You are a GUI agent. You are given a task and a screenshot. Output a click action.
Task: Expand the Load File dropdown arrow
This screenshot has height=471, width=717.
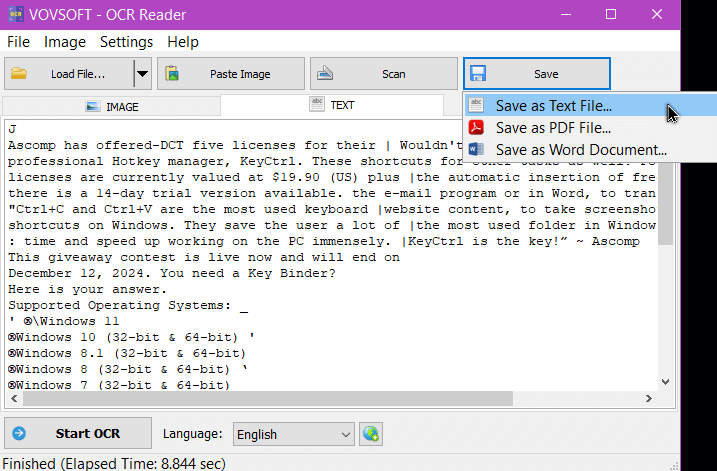pos(143,74)
